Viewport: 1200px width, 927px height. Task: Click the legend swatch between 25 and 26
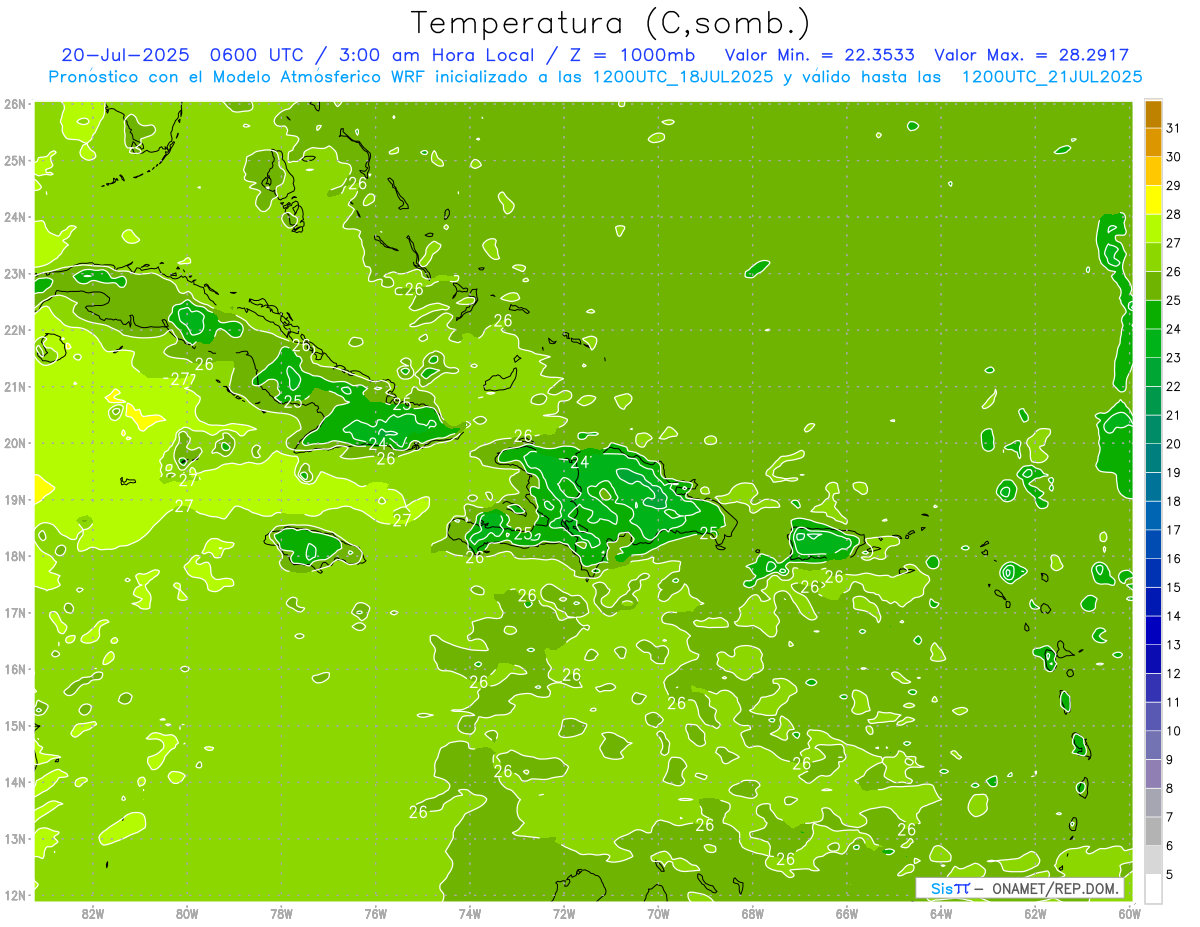[x=1153, y=286]
